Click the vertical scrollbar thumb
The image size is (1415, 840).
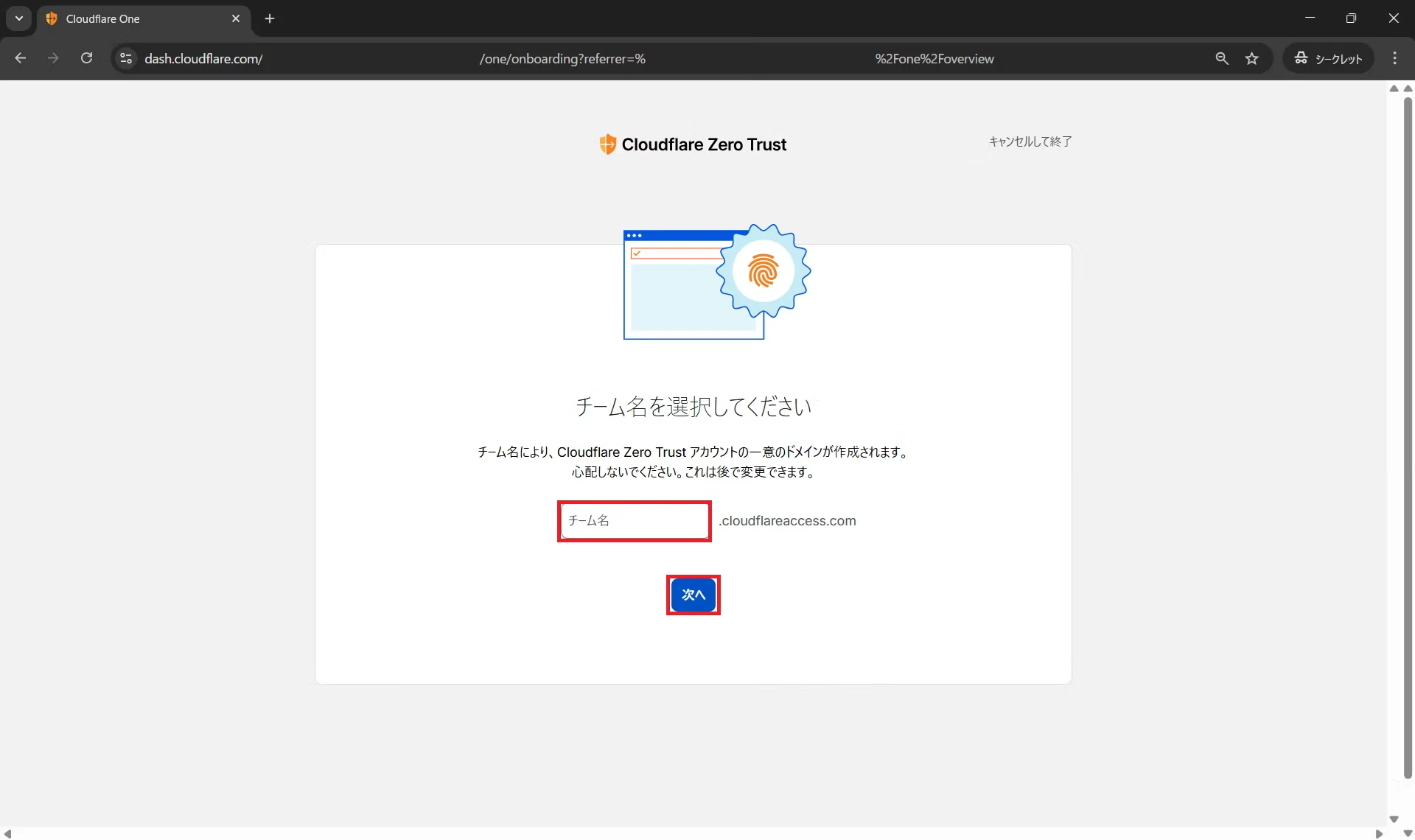pos(1408,437)
